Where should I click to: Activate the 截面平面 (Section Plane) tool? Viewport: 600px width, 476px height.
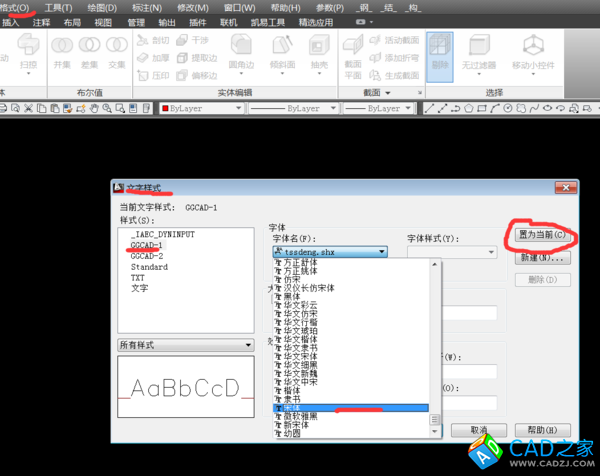coord(353,50)
